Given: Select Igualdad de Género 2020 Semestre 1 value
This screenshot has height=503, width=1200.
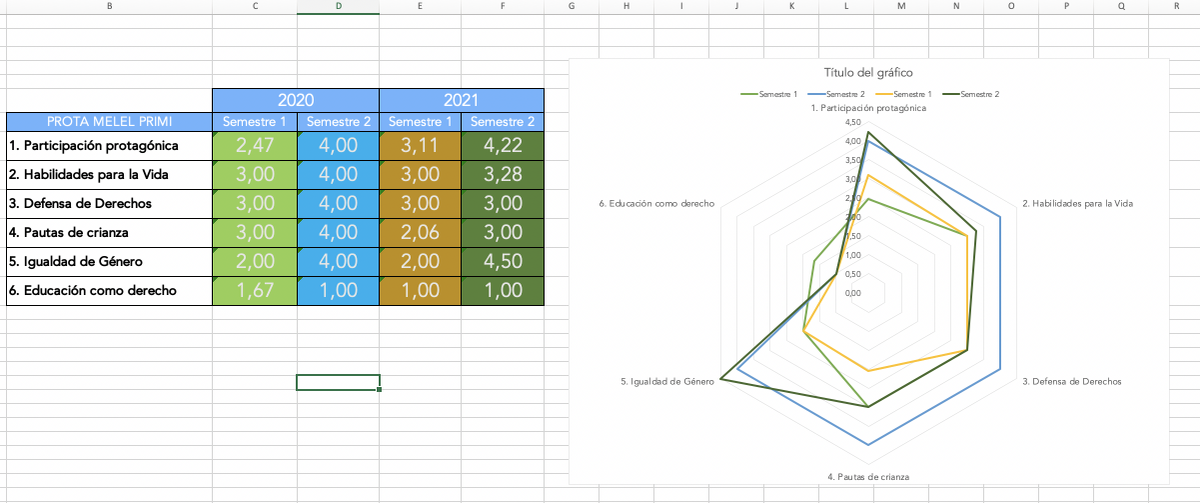Looking at the screenshot, I should pyautogui.click(x=255, y=262).
